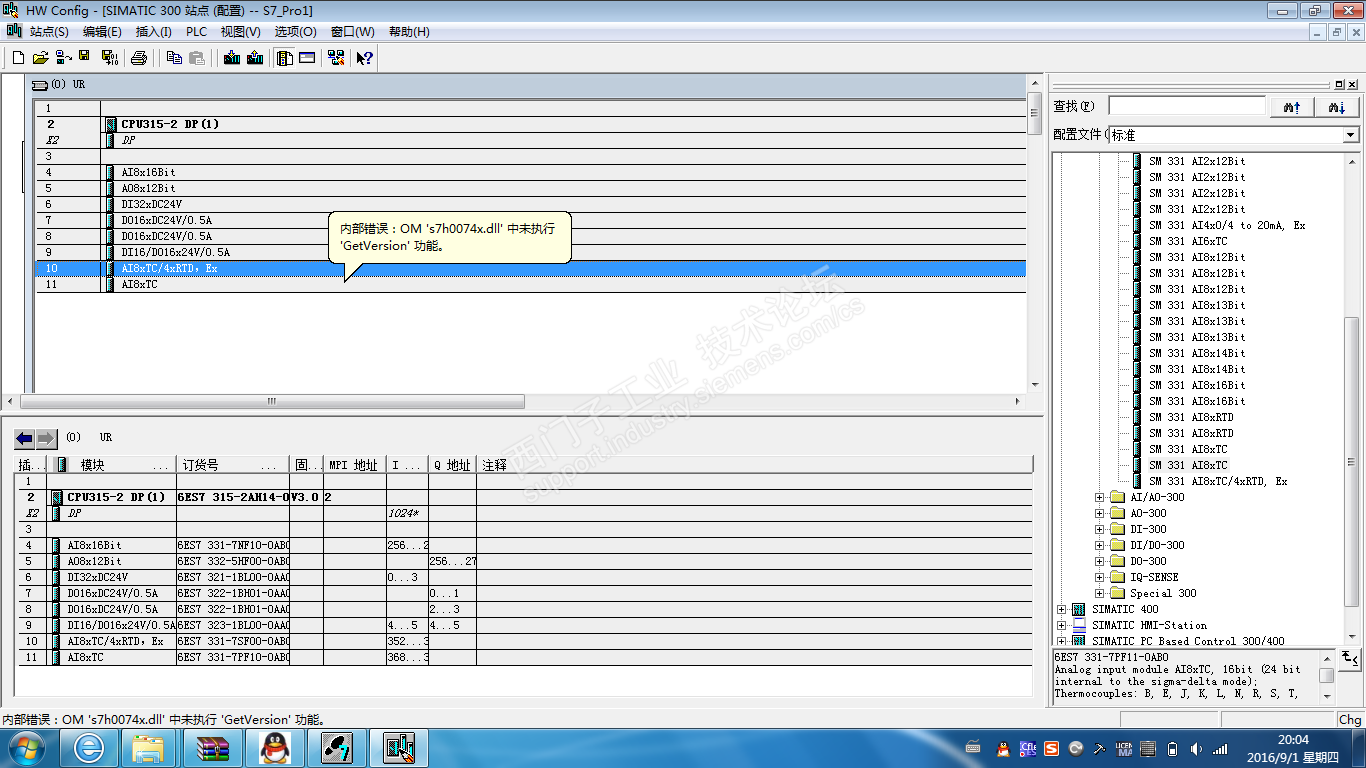Click the Q 地址 column header

[x=452, y=465]
